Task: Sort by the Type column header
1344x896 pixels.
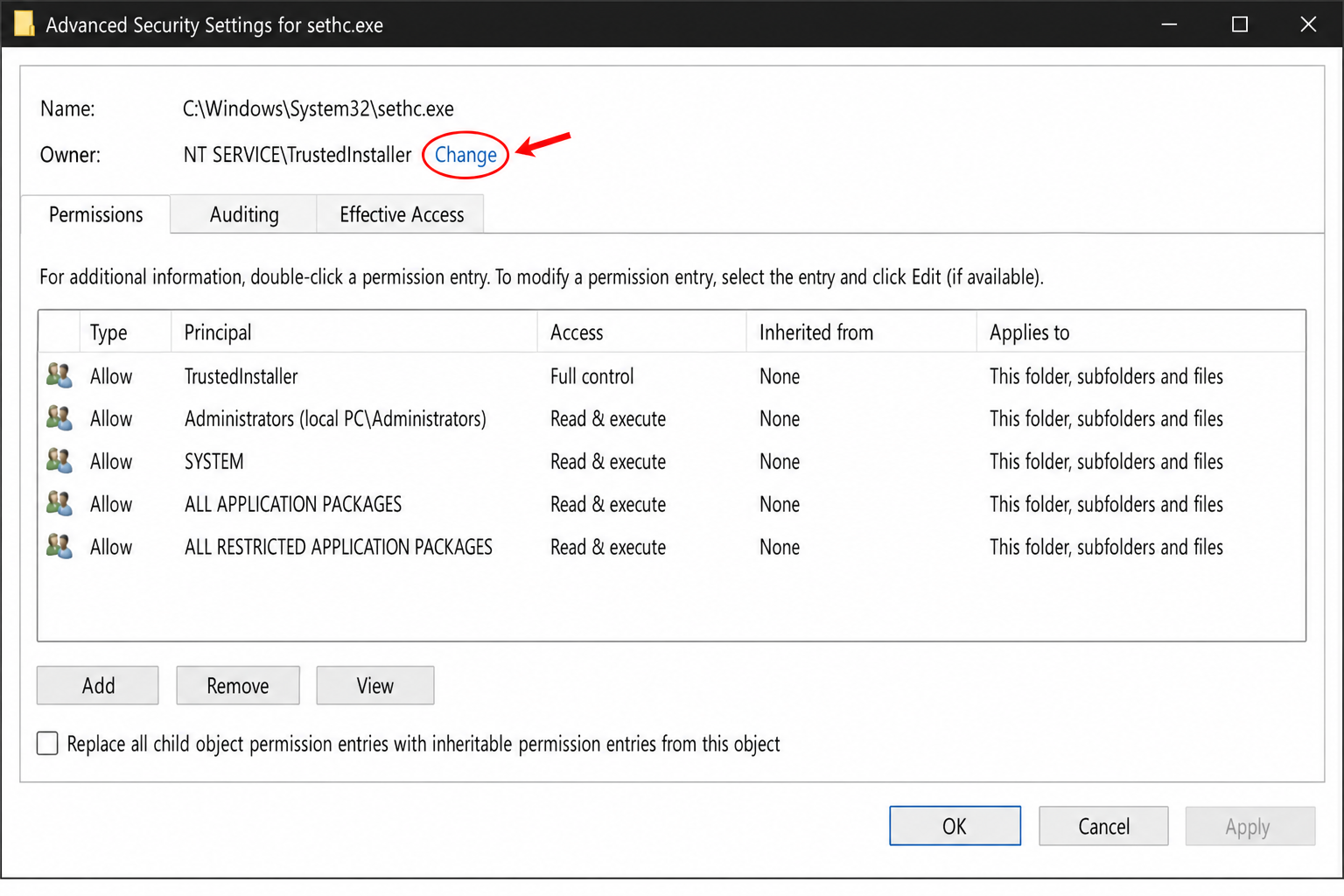Action: point(125,332)
